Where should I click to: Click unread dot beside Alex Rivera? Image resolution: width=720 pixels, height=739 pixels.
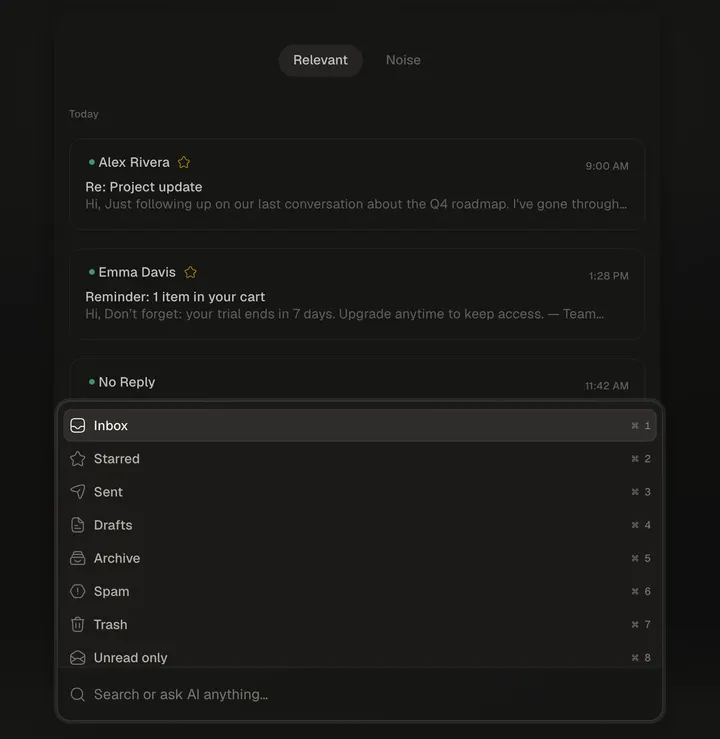pos(92,162)
